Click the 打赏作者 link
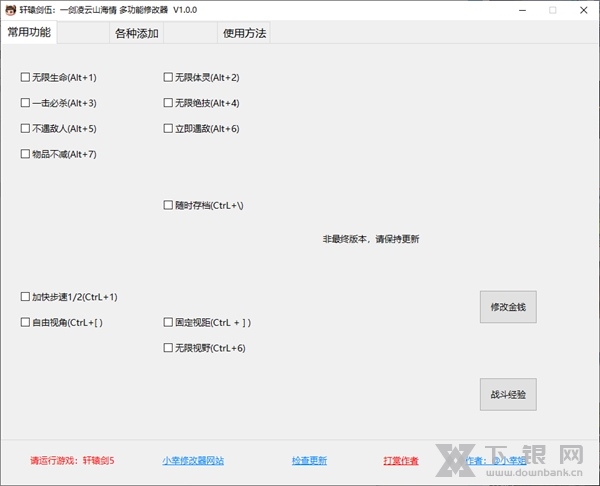Image resolution: width=600 pixels, height=486 pixels. [x=401, y=460]
